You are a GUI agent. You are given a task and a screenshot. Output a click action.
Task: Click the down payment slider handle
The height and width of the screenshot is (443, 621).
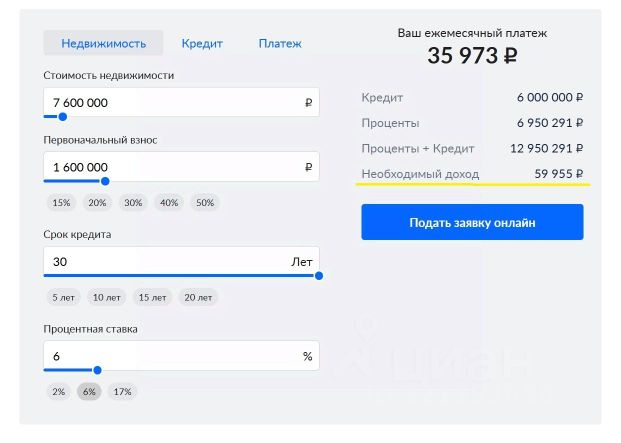pyautogui.click(x=105, y=181)
